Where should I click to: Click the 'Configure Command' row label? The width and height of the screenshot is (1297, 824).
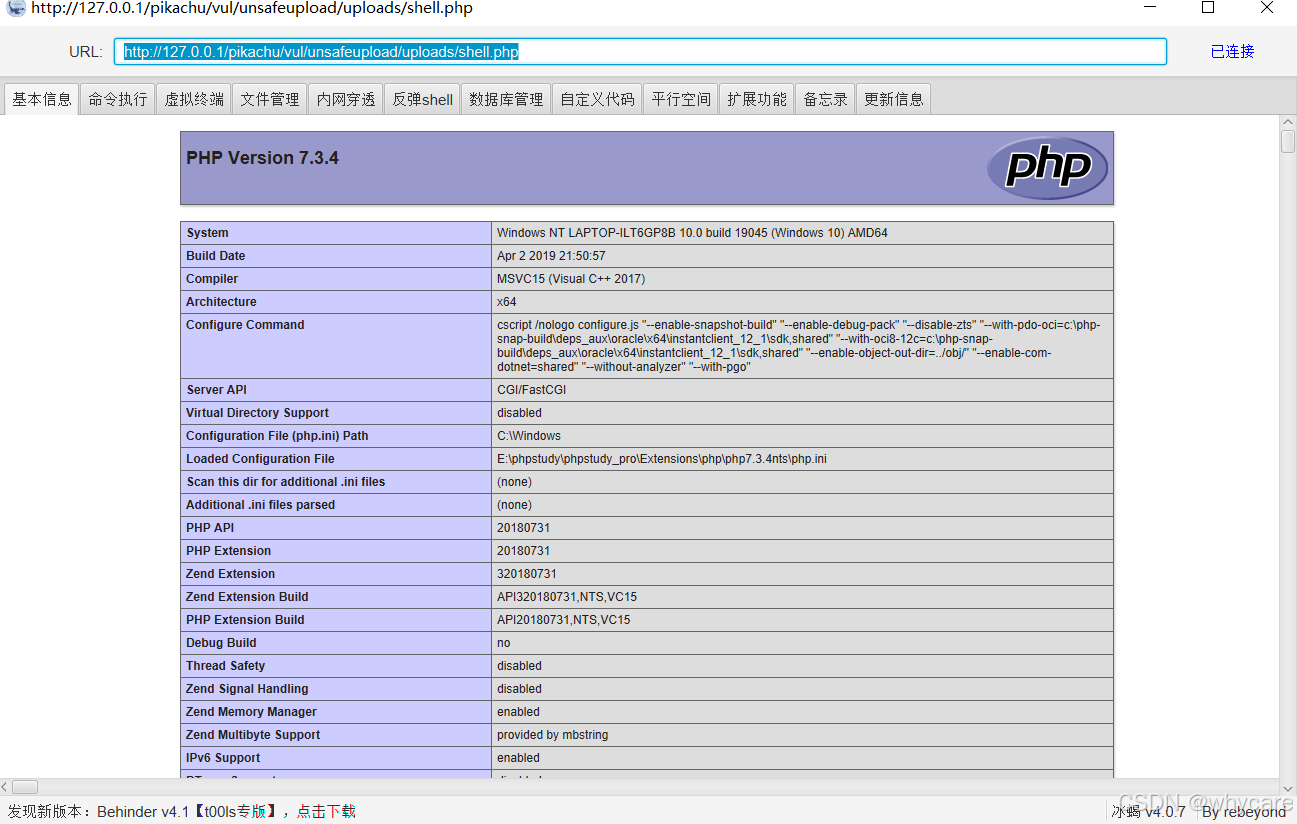pos(245,325)
